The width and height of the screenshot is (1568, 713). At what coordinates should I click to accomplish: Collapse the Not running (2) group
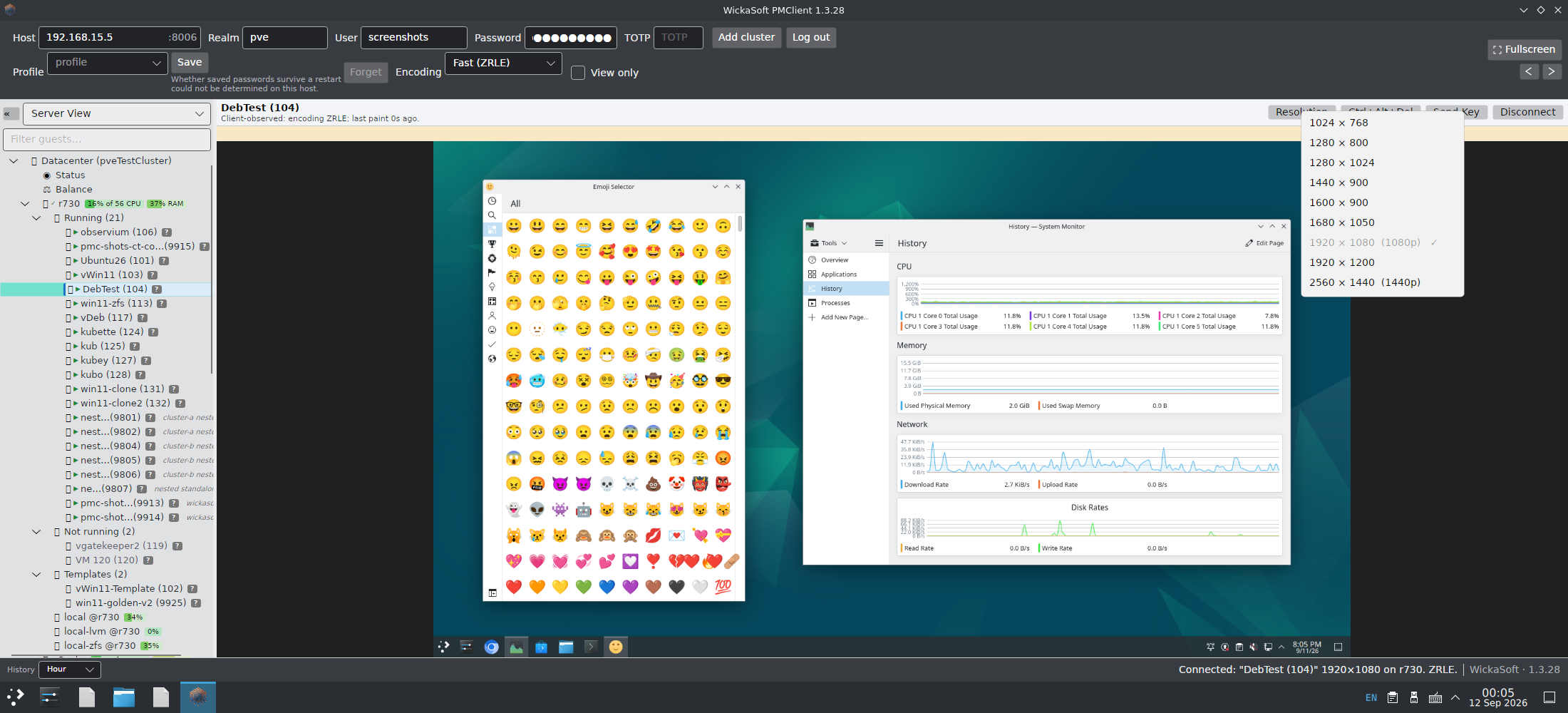[x=36, y=532]
